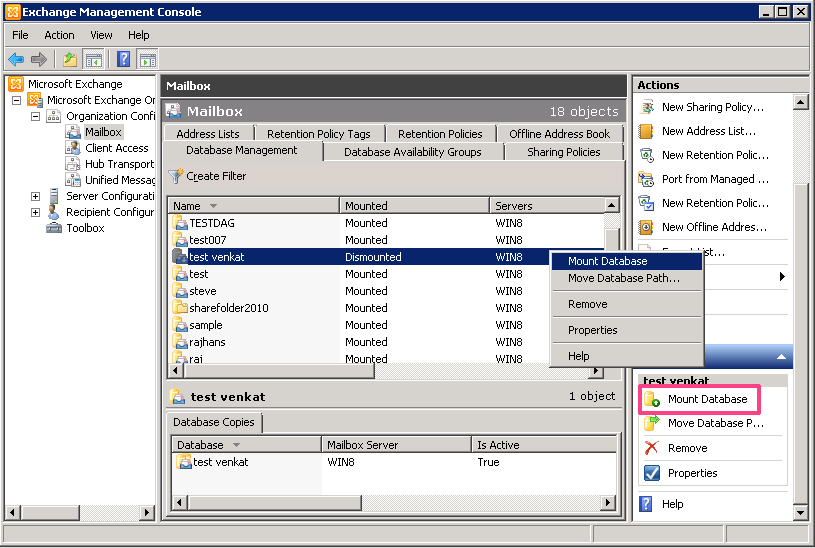Expand the Server Configuration node
Screen dimensions: 815x548
coord(35,196)
